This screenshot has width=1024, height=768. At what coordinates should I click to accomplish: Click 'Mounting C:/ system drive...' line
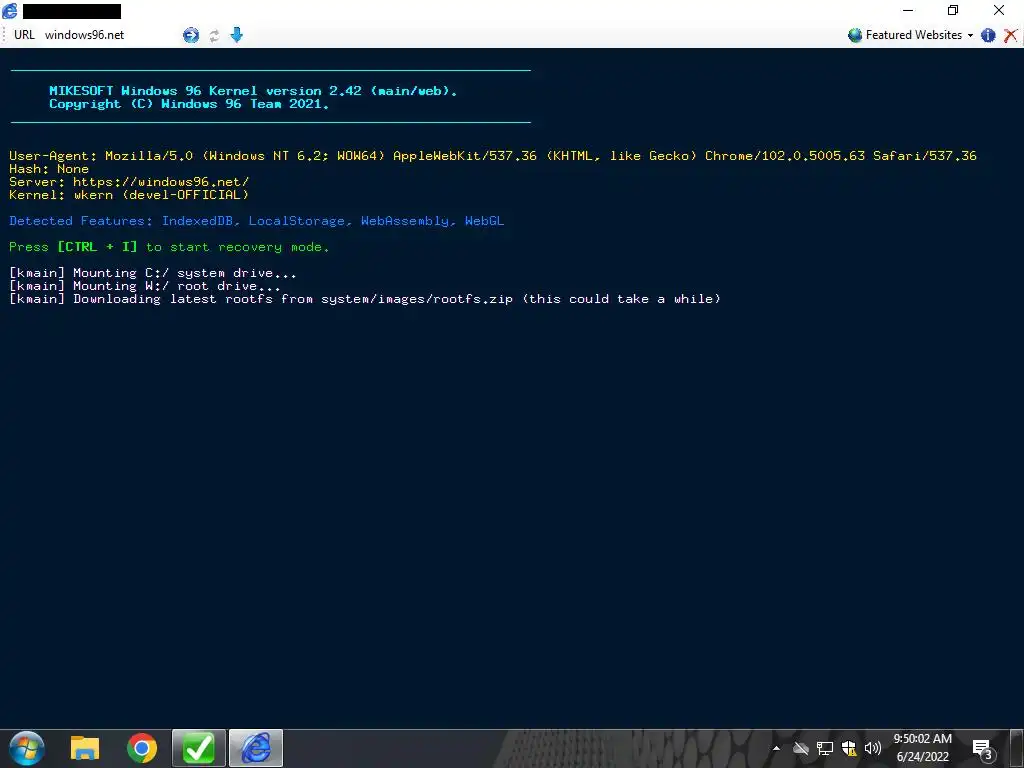point(153,273)
